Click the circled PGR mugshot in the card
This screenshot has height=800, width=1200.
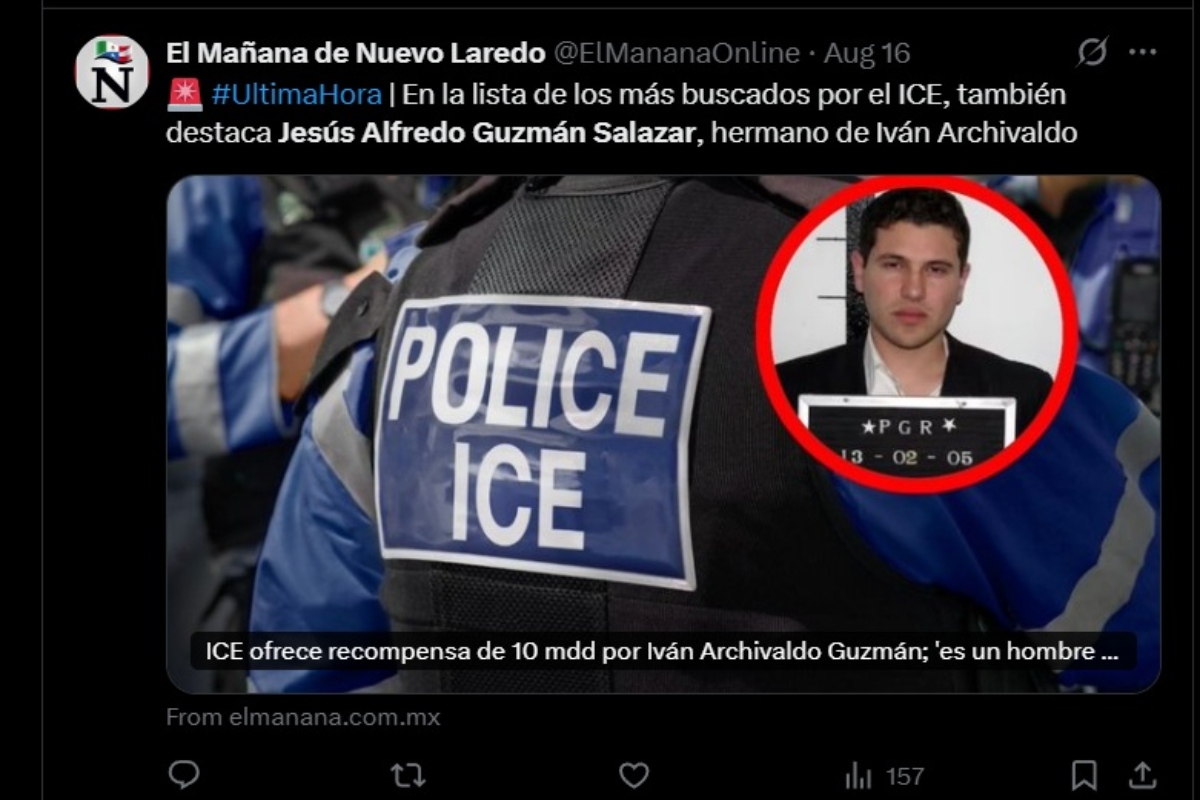click(916, 334)
